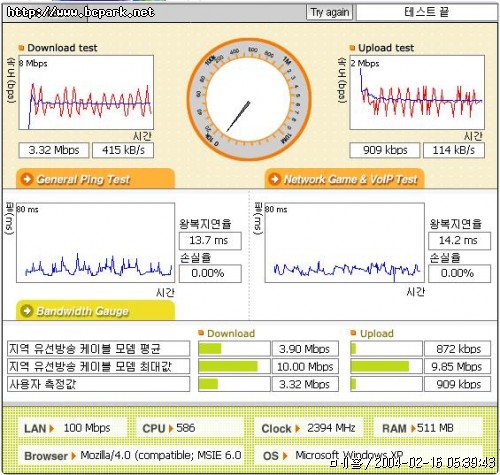
Task: Click the 10.00 Mbps download progress bar
Action: [234, 366]
